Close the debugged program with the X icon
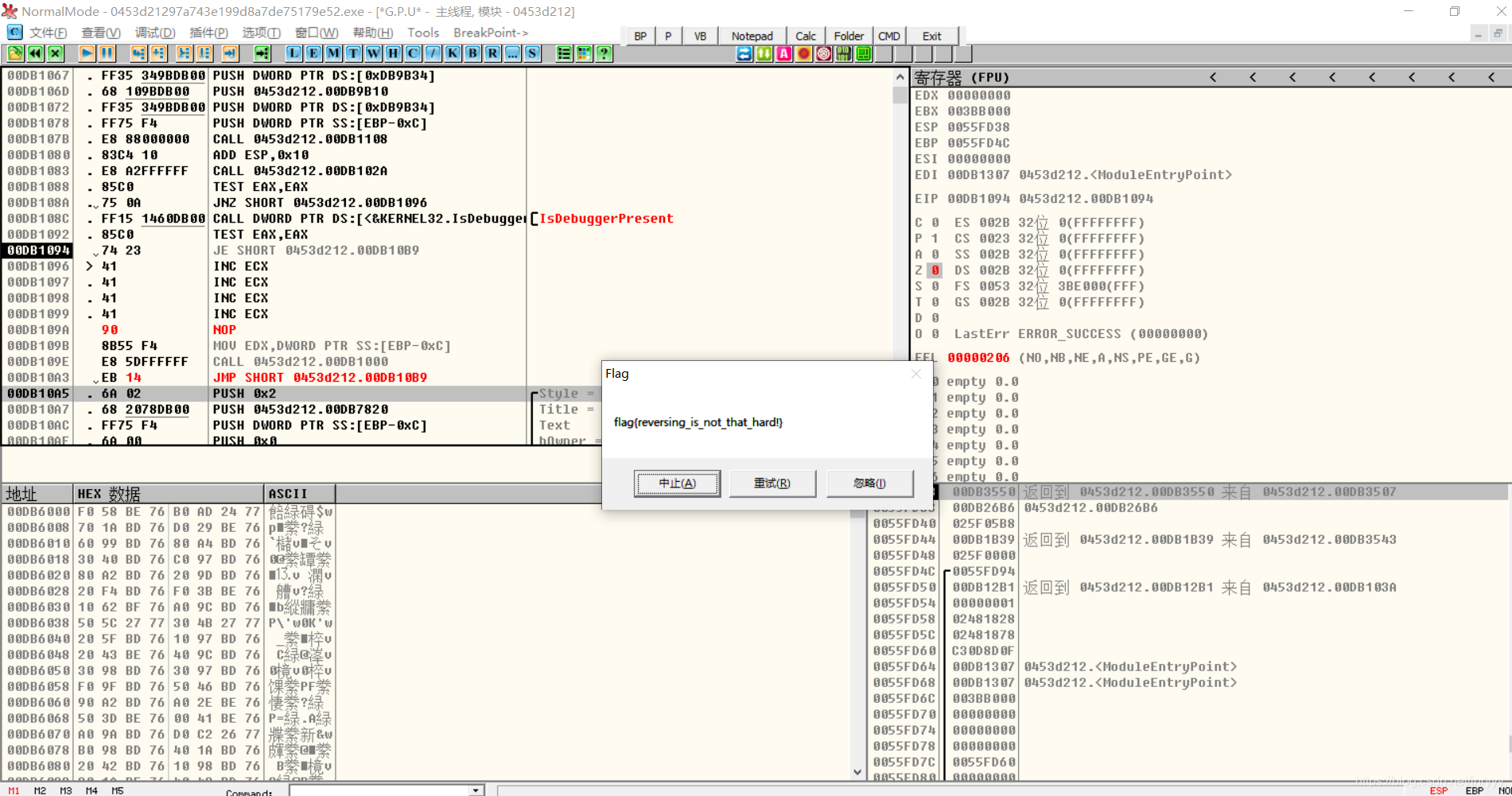1512x796 pixels. tap(55, 53)
